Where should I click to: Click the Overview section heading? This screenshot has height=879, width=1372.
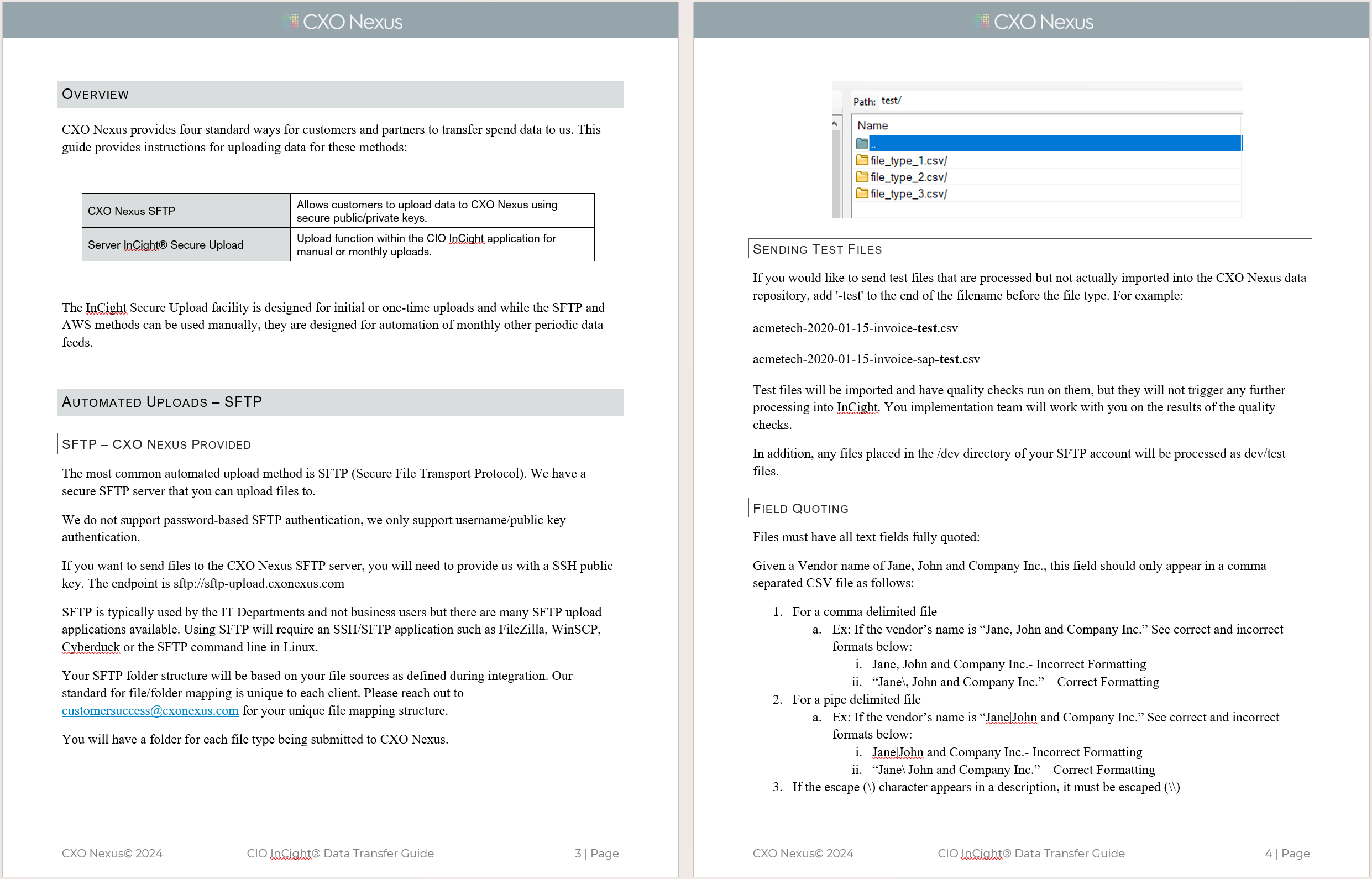(95, 95)
